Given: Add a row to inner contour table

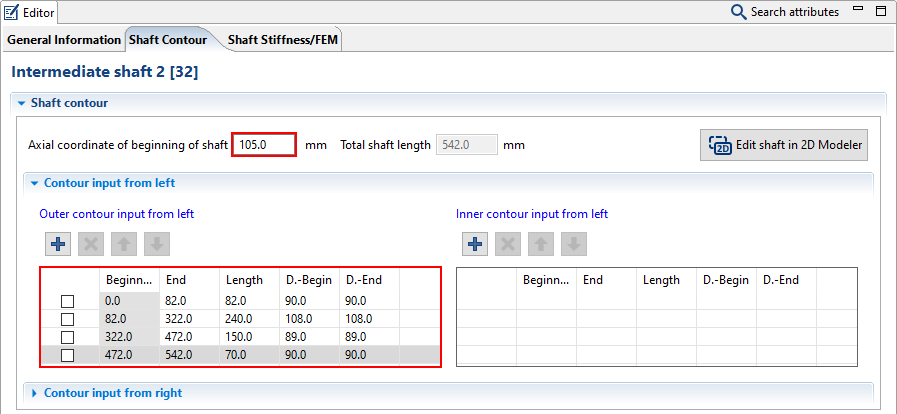Looking at the screenshot, I should click(x=475, y=244).
